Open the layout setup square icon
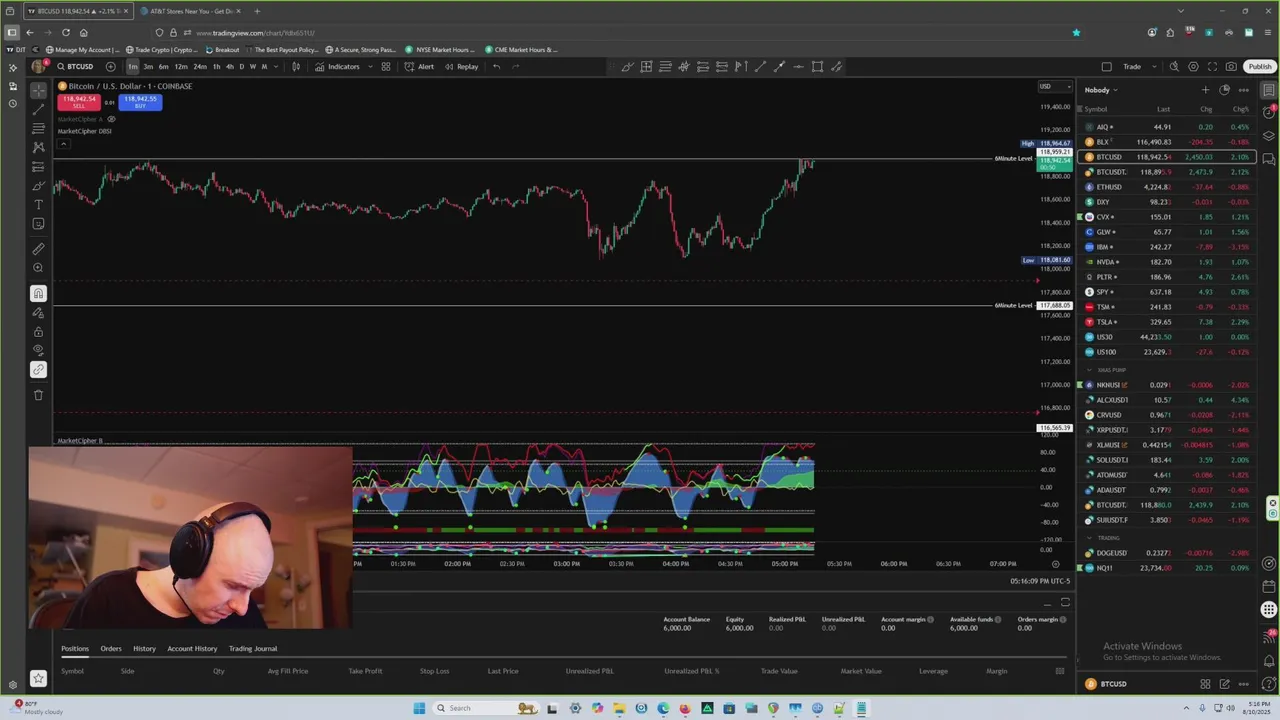 (x=1106, y=67)
